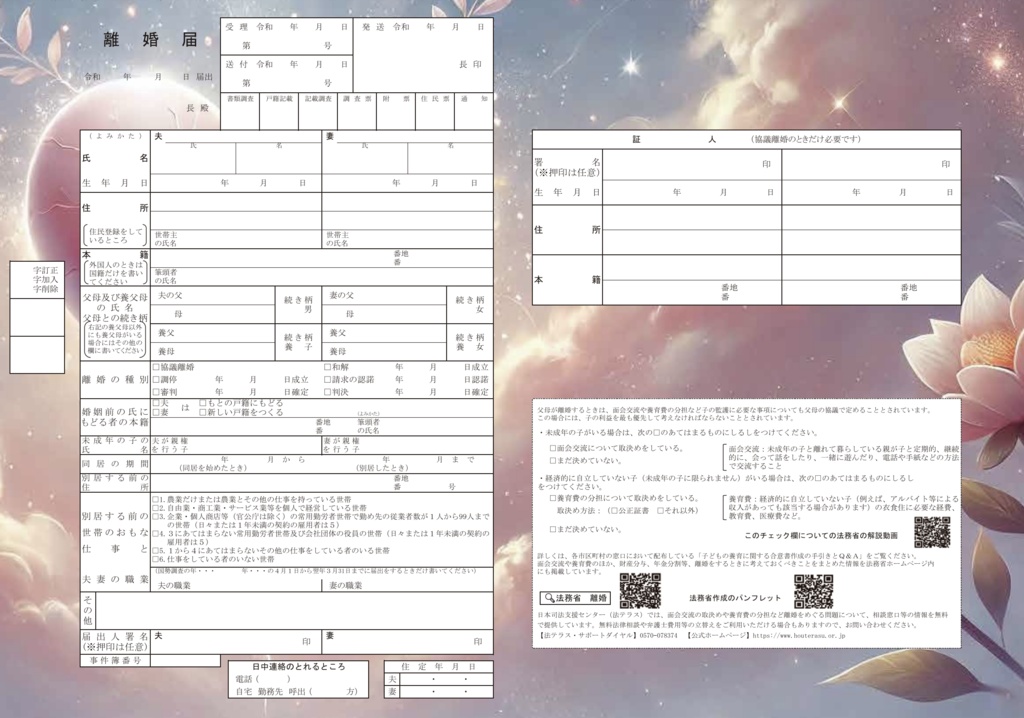This screenshot has height=718, width=1024.
Task: Click the wife's 生年月日 field
Action: tap(408, 183)
